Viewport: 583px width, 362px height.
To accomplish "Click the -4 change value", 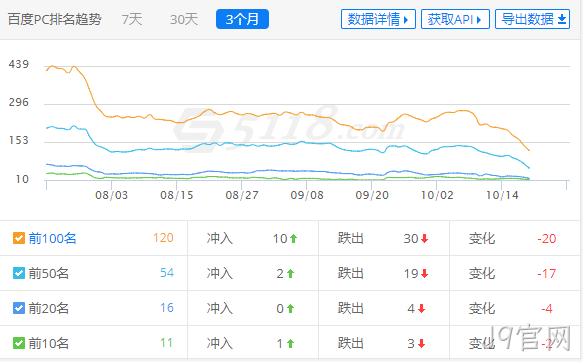I will (547, 308).
